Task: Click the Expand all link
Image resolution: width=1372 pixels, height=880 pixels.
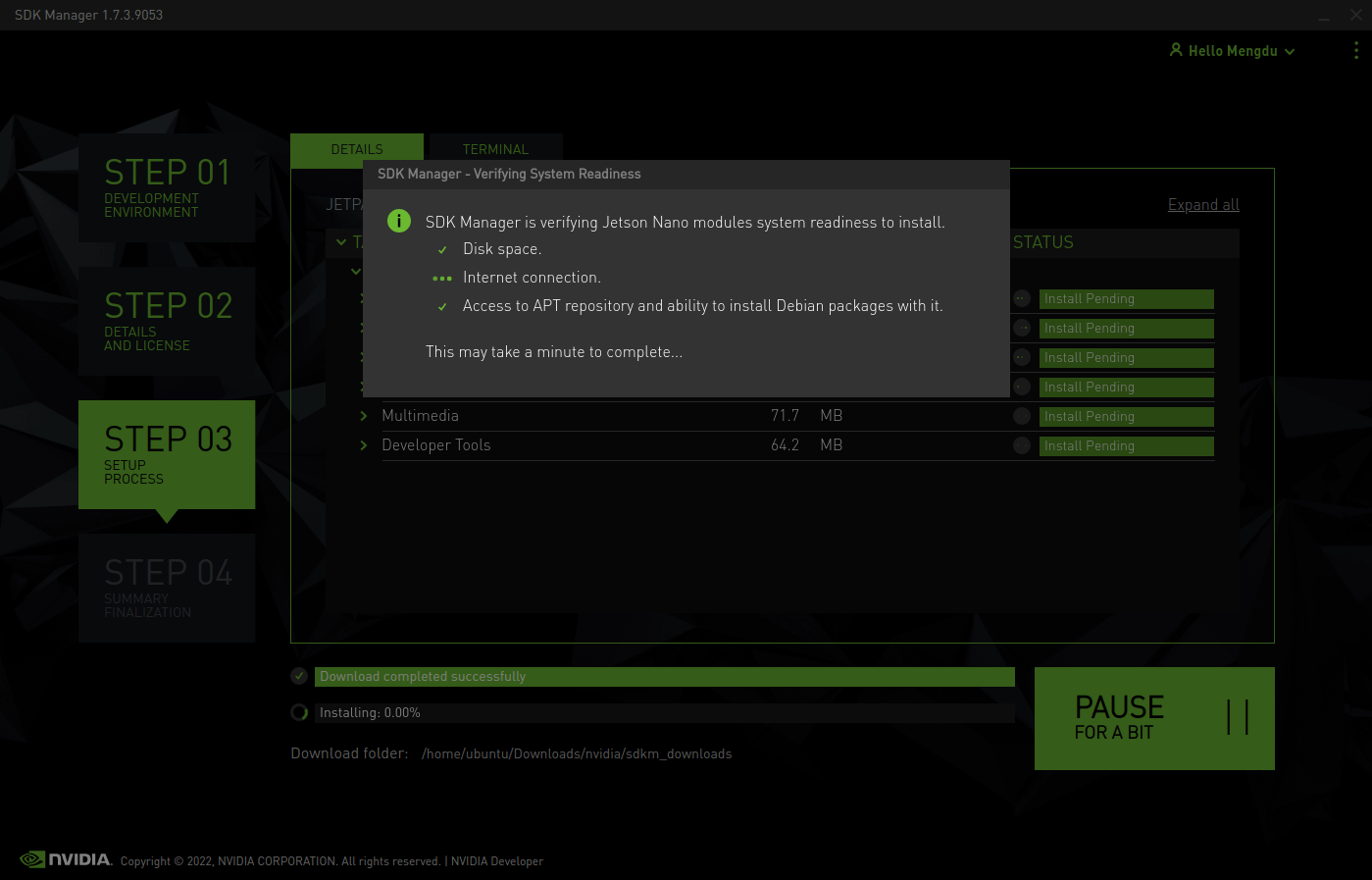Action: click(x=1203, y=204)
